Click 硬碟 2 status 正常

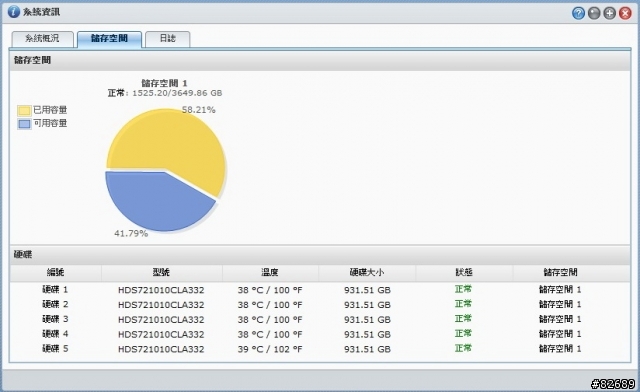(463, 304)
